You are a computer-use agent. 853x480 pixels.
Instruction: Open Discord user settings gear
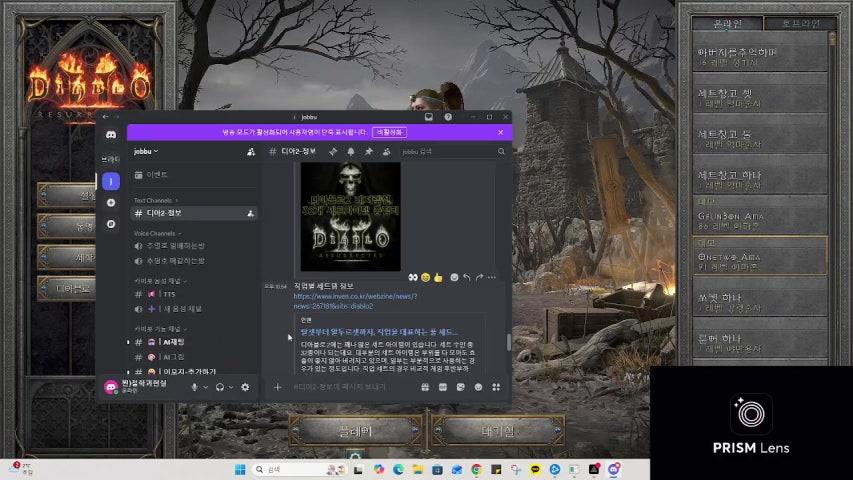coord(245,387)
